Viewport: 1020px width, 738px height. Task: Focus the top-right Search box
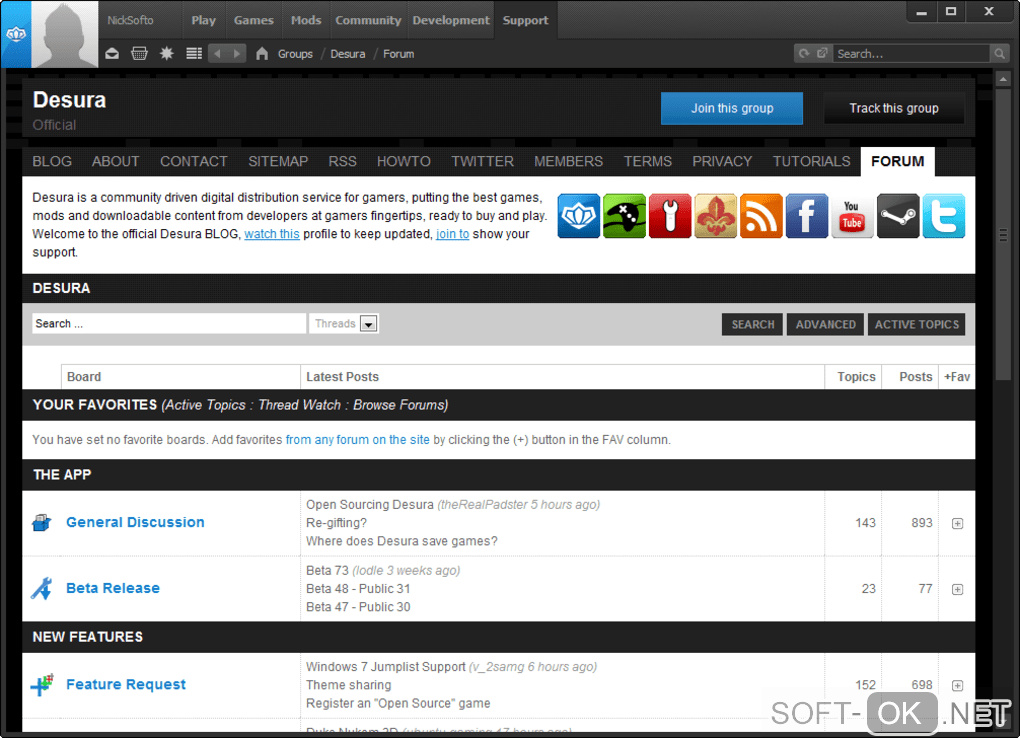(912, 53)
